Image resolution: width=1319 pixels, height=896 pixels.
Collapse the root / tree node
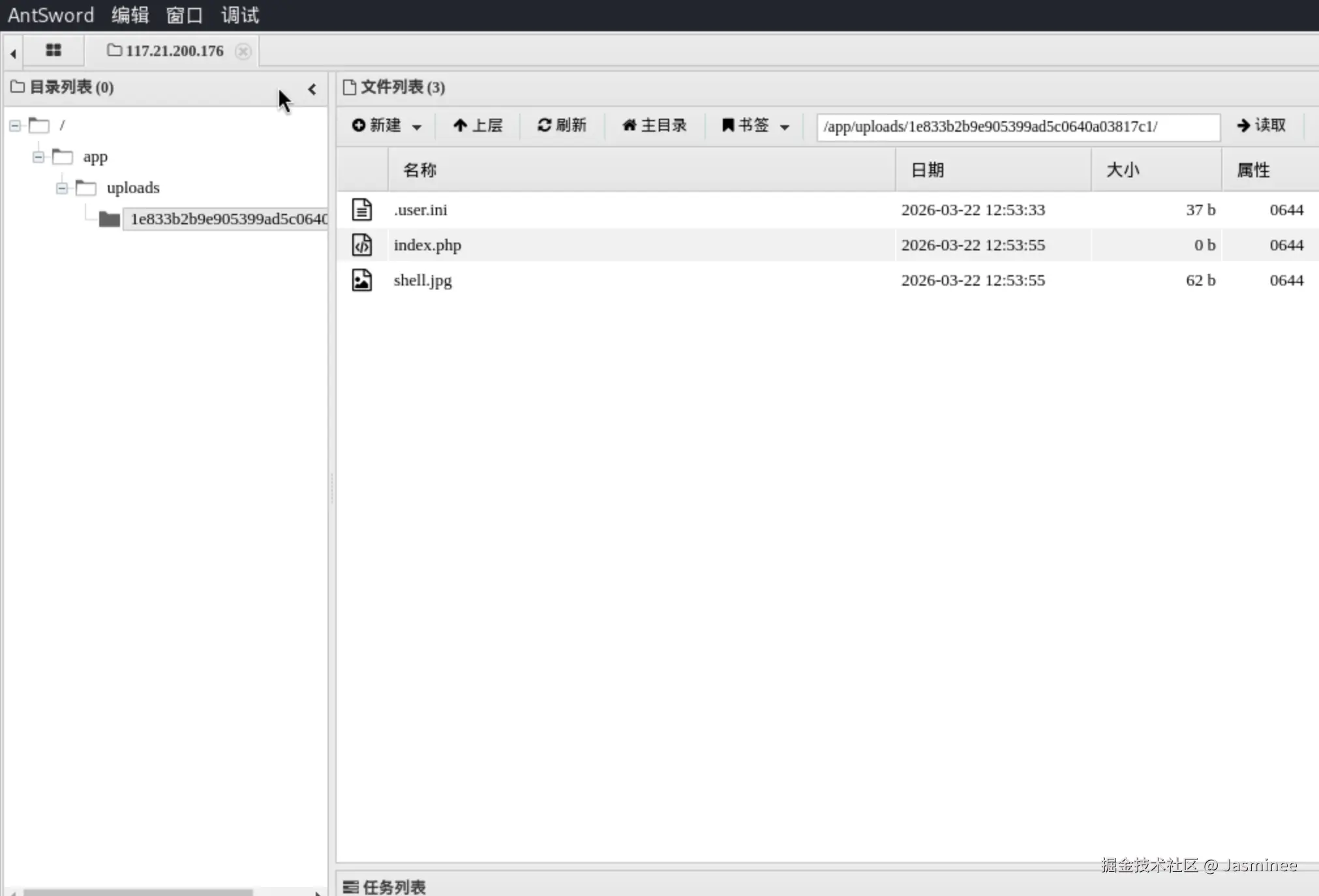[15, 125]
